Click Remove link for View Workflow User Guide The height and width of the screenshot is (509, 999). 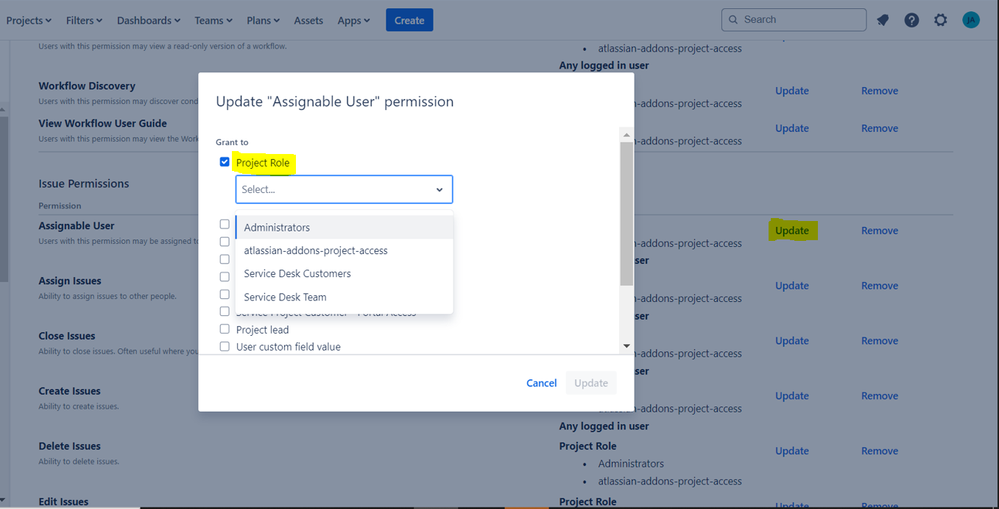(880, 128)
